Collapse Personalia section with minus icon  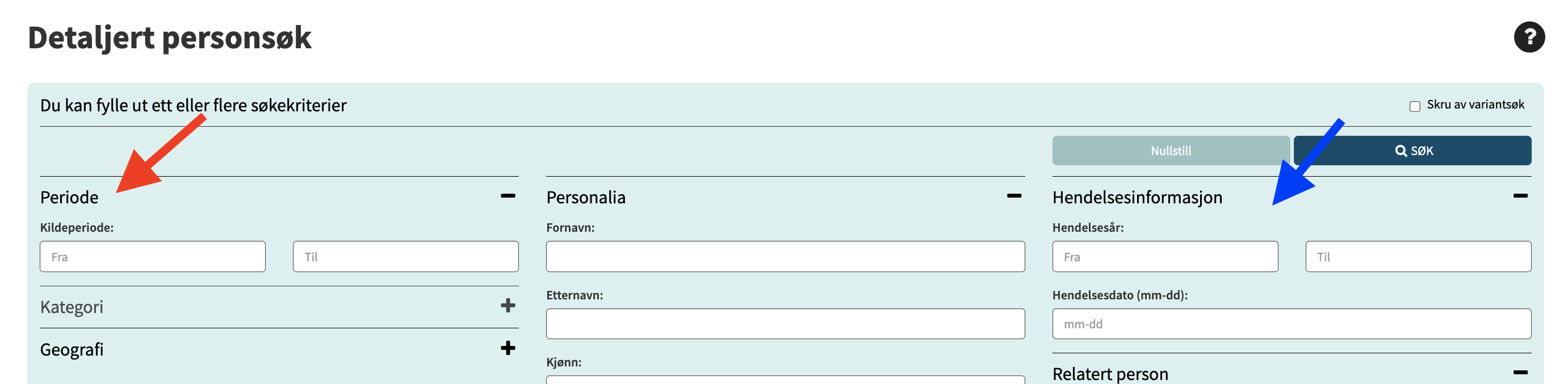pyautogui.click(x=1013, y=195)
